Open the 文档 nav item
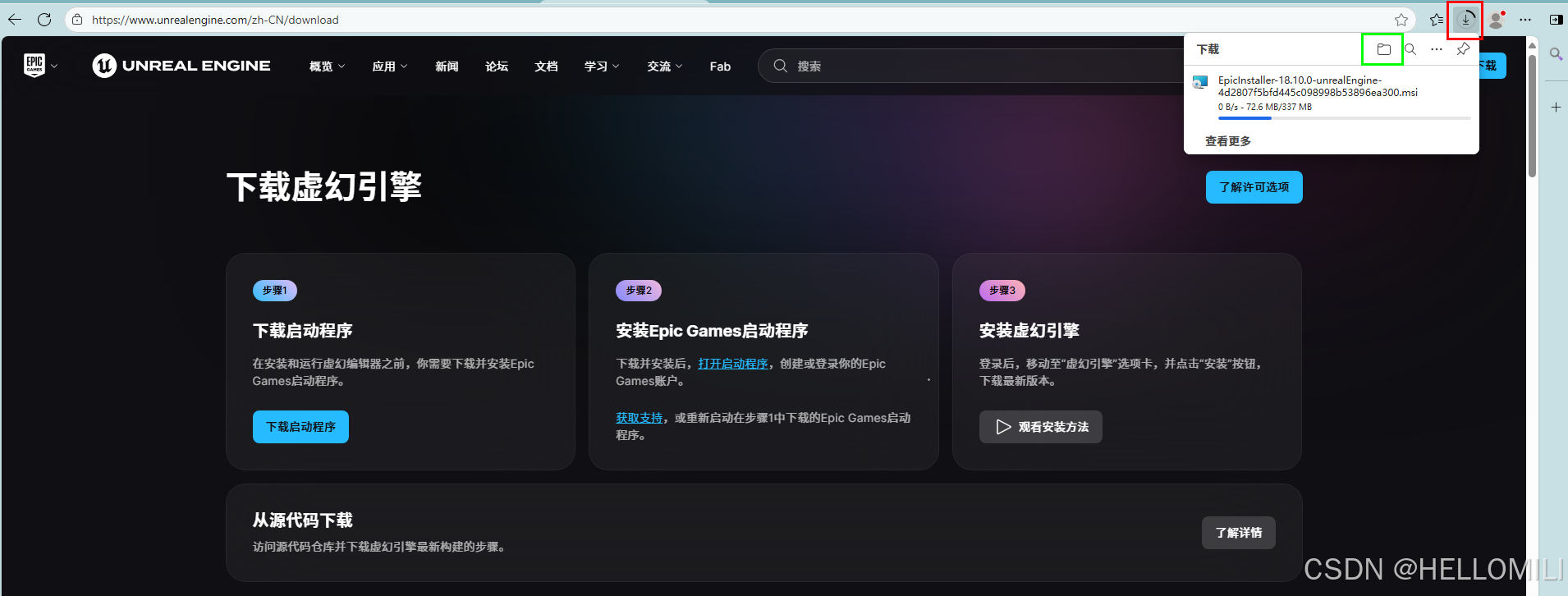This screenshot has width=1568, height=596. (546, 66)
